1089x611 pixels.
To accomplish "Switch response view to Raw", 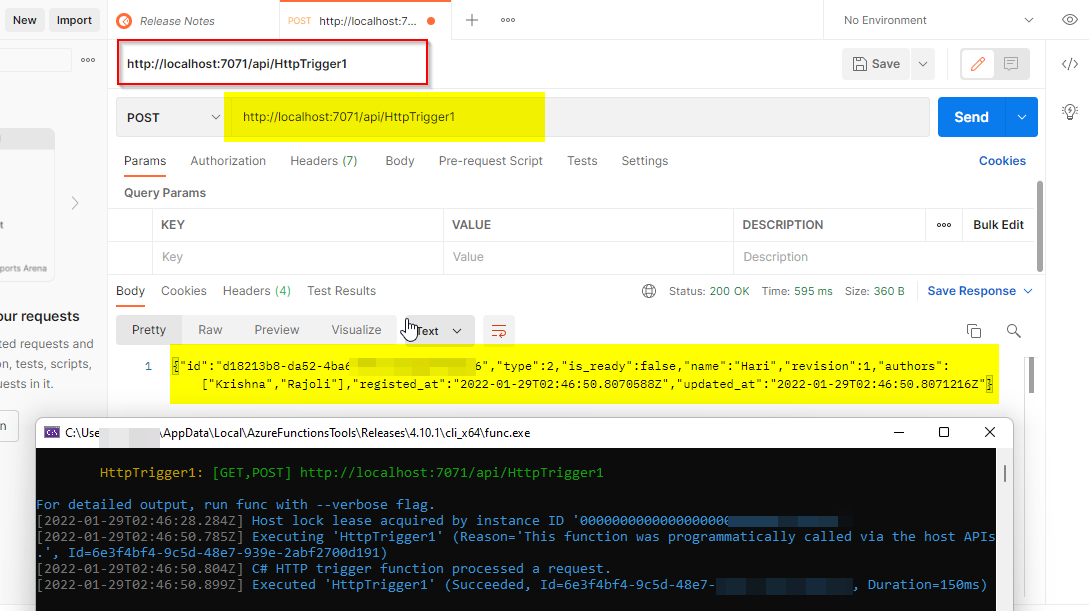I will tap(210, 330).
